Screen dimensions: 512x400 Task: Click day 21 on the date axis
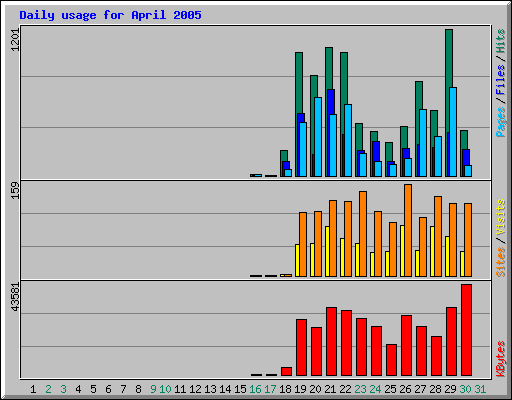click(x=330, y=389)
